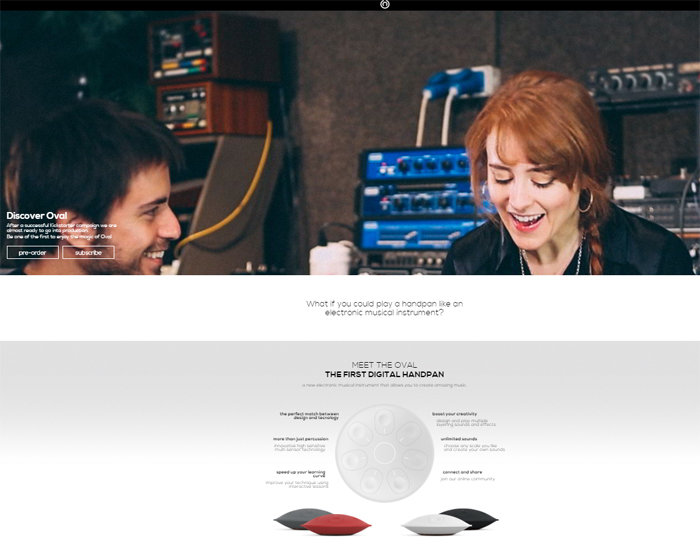Click the center pad of the Oval

(x=383, y=453)
